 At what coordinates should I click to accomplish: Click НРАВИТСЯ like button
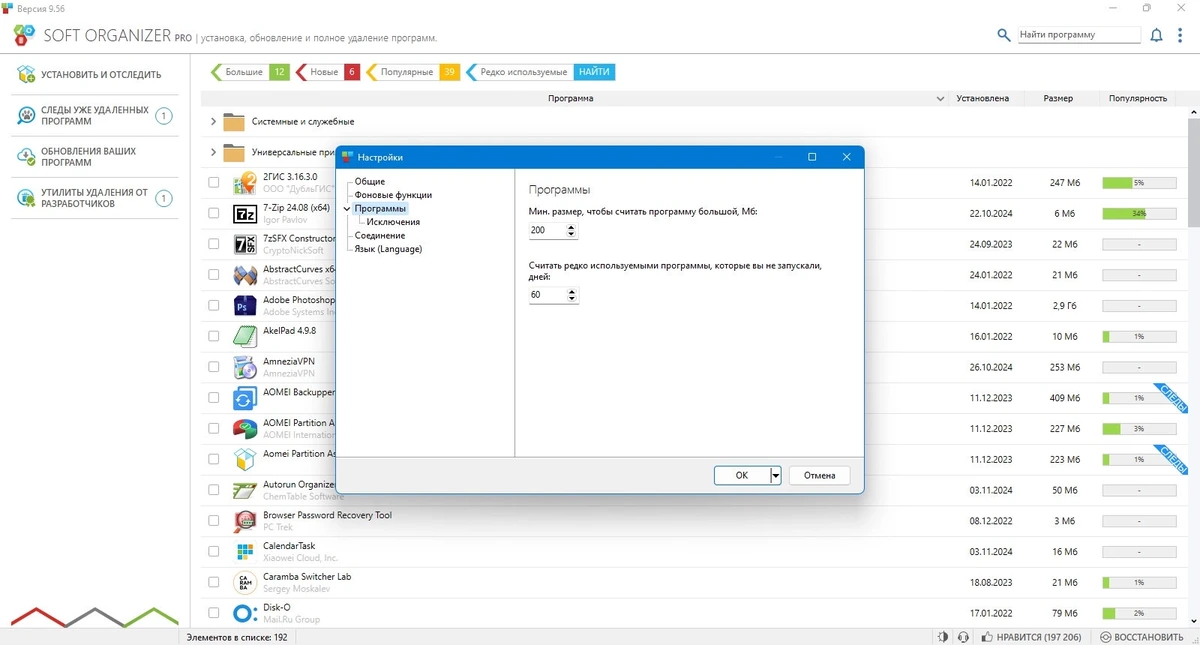pyautogui.click(x=1030, y=637)
